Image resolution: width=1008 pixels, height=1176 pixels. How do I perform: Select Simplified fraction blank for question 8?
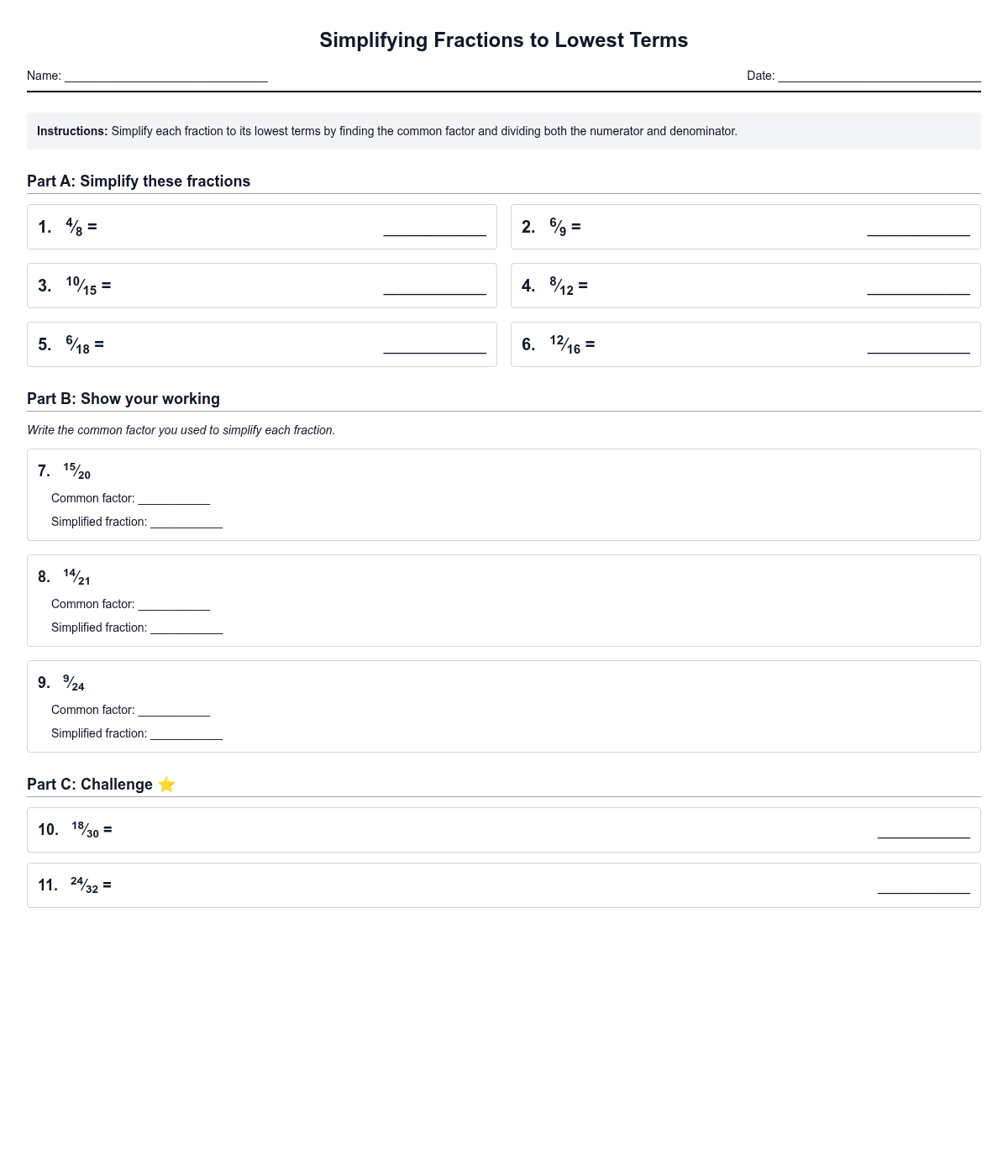tap(186, 628)
